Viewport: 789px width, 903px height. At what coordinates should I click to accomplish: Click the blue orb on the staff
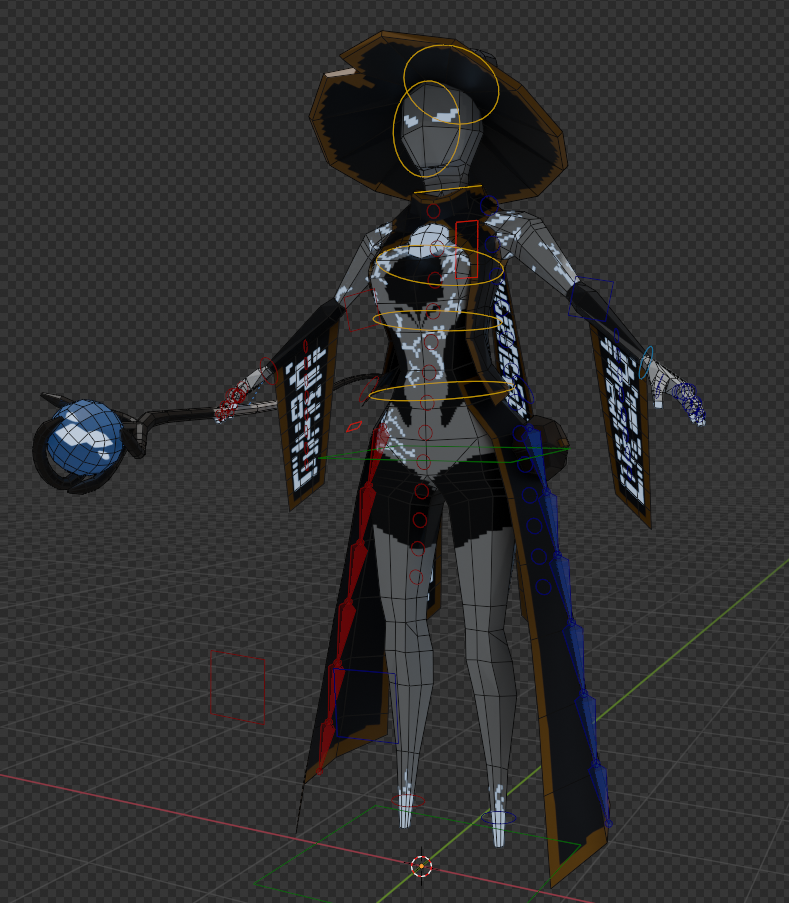(85, 438)
